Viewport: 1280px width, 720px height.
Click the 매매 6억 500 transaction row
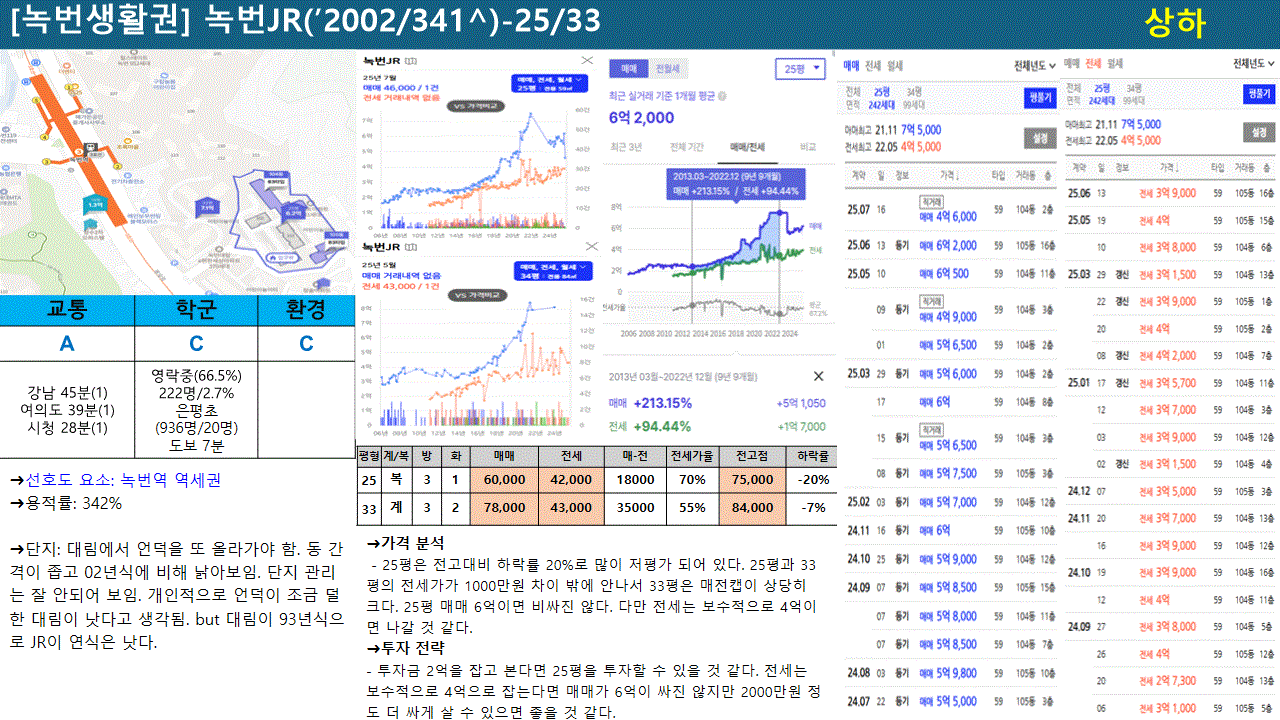950,273
